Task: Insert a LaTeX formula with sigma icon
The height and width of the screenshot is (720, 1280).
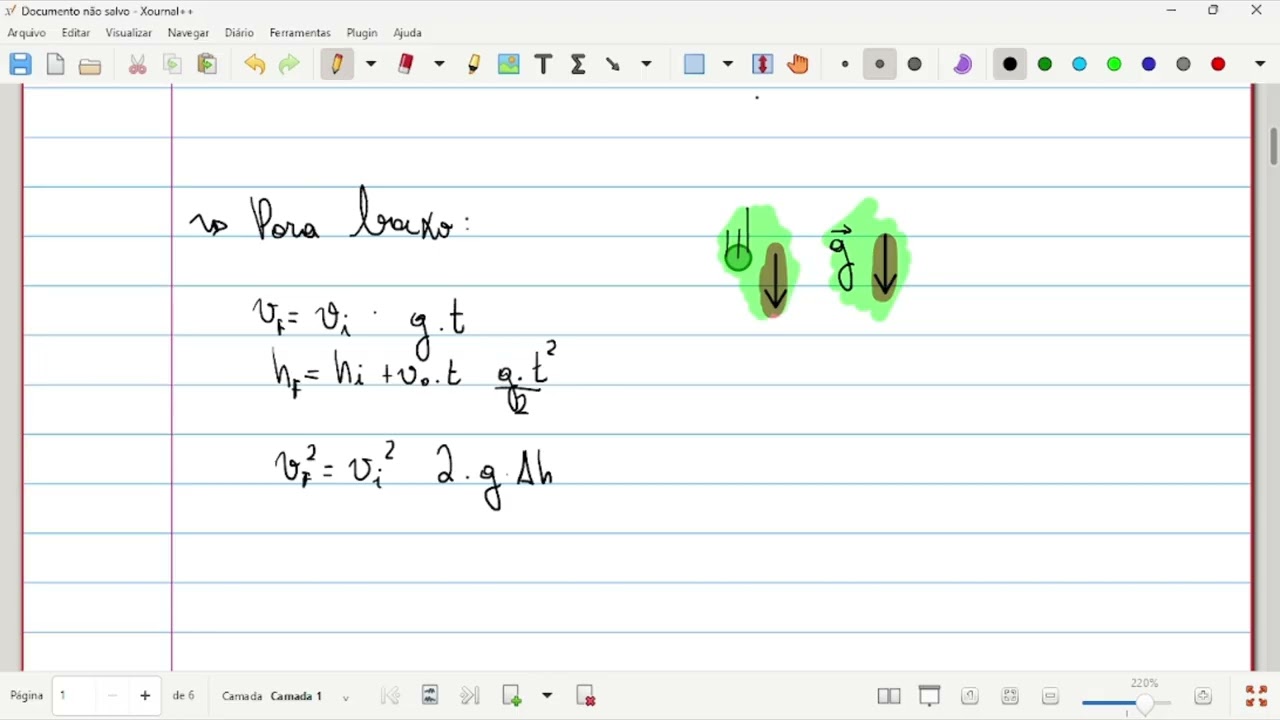Action: (x=578, y=64)
